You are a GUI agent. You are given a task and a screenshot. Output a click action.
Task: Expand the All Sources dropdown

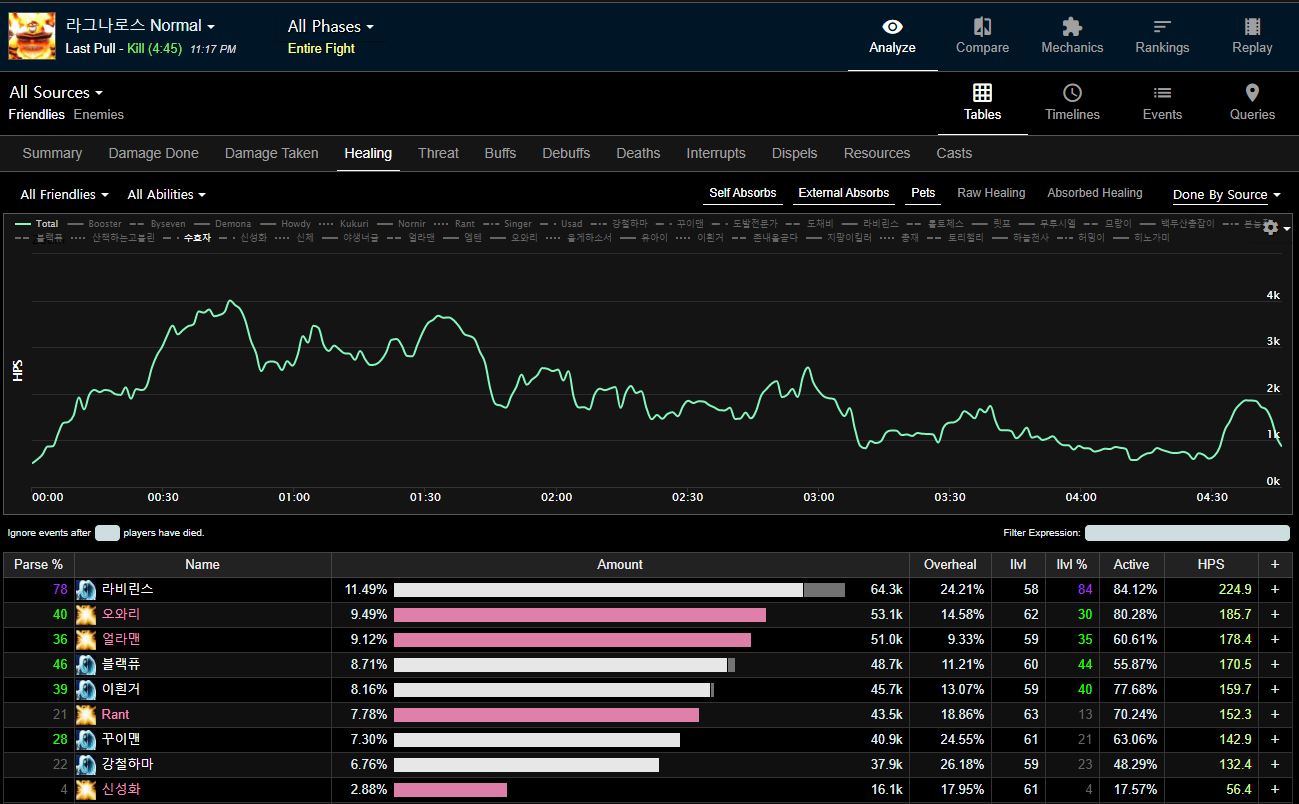click(x=56, y=93)
